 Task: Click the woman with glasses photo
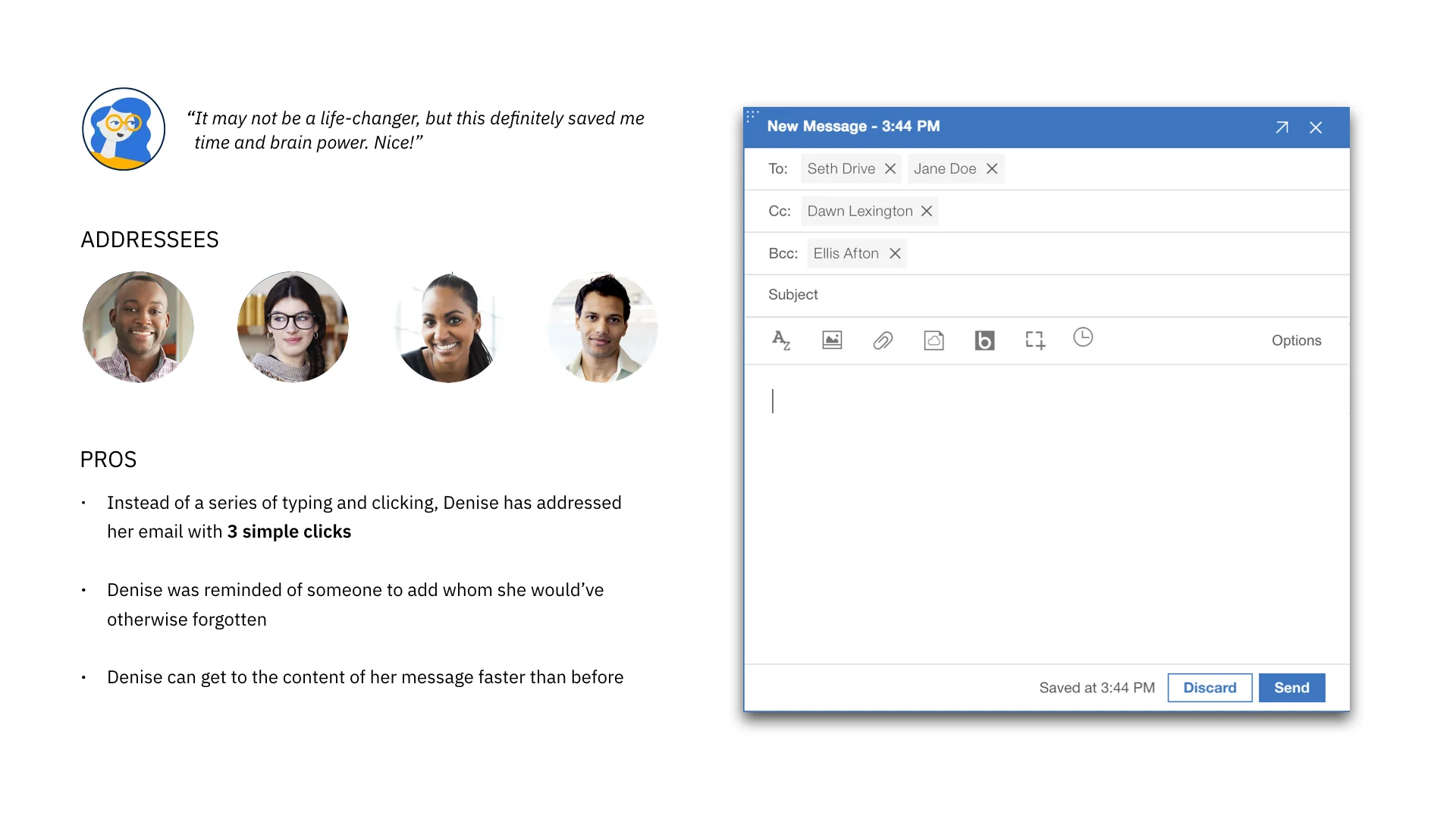[293, 327]
